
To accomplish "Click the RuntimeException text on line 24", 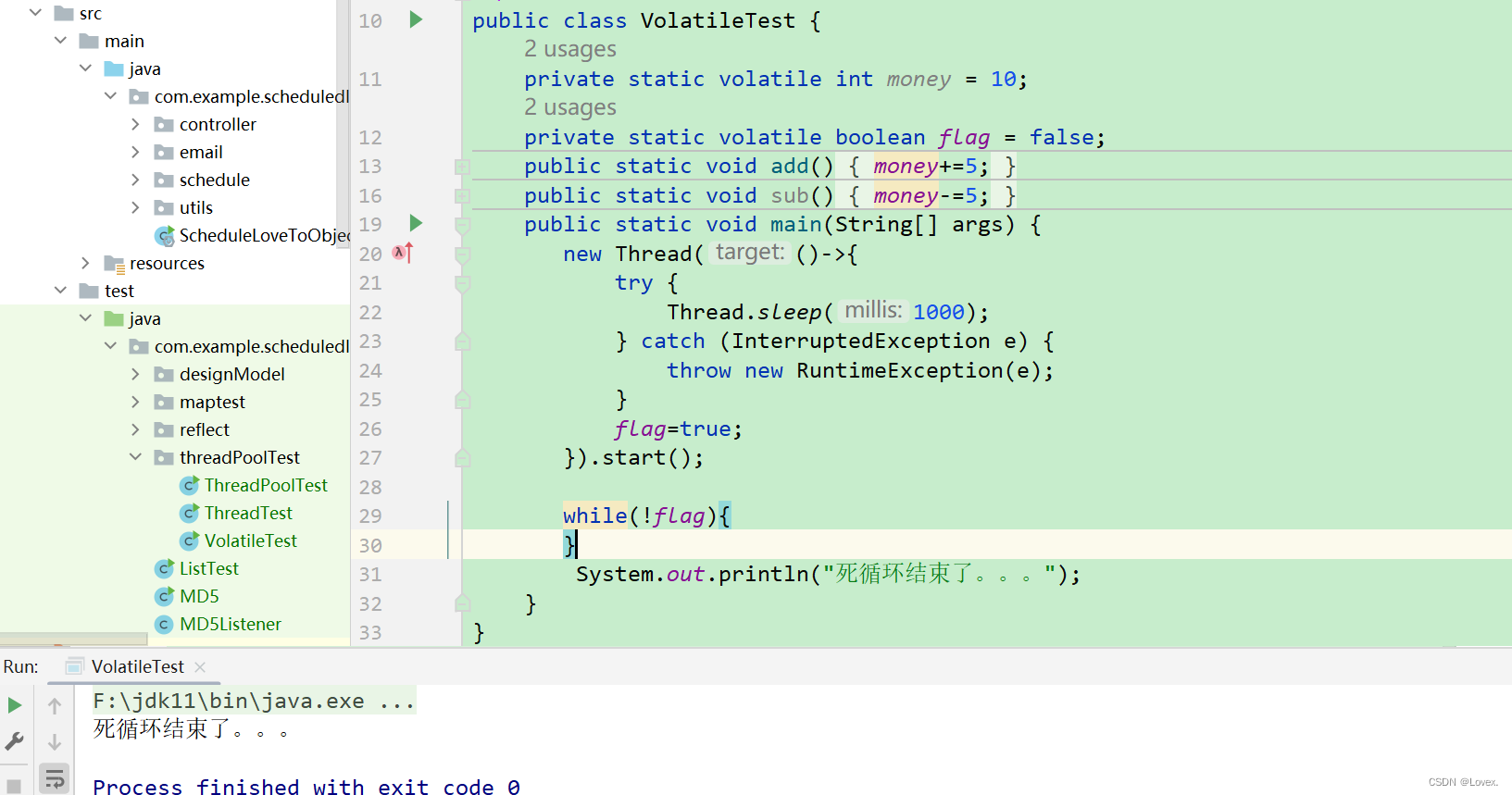I will tap(899, 370).
